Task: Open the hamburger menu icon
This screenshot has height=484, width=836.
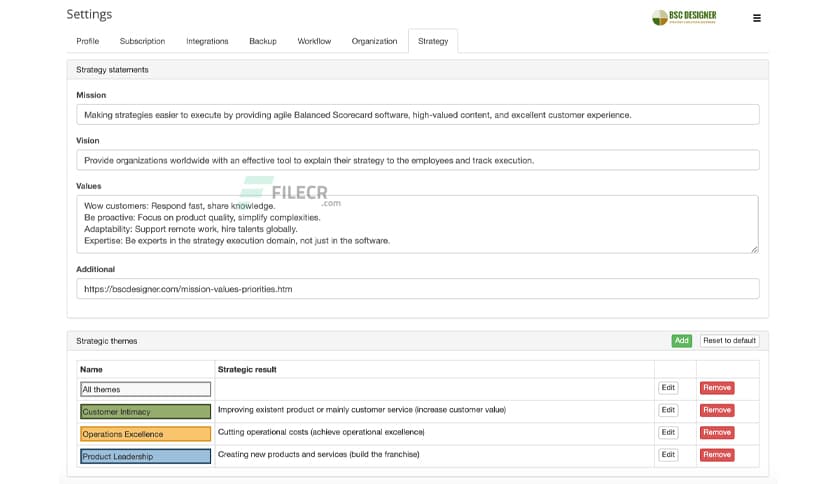Action: click(x=756, y=18)
